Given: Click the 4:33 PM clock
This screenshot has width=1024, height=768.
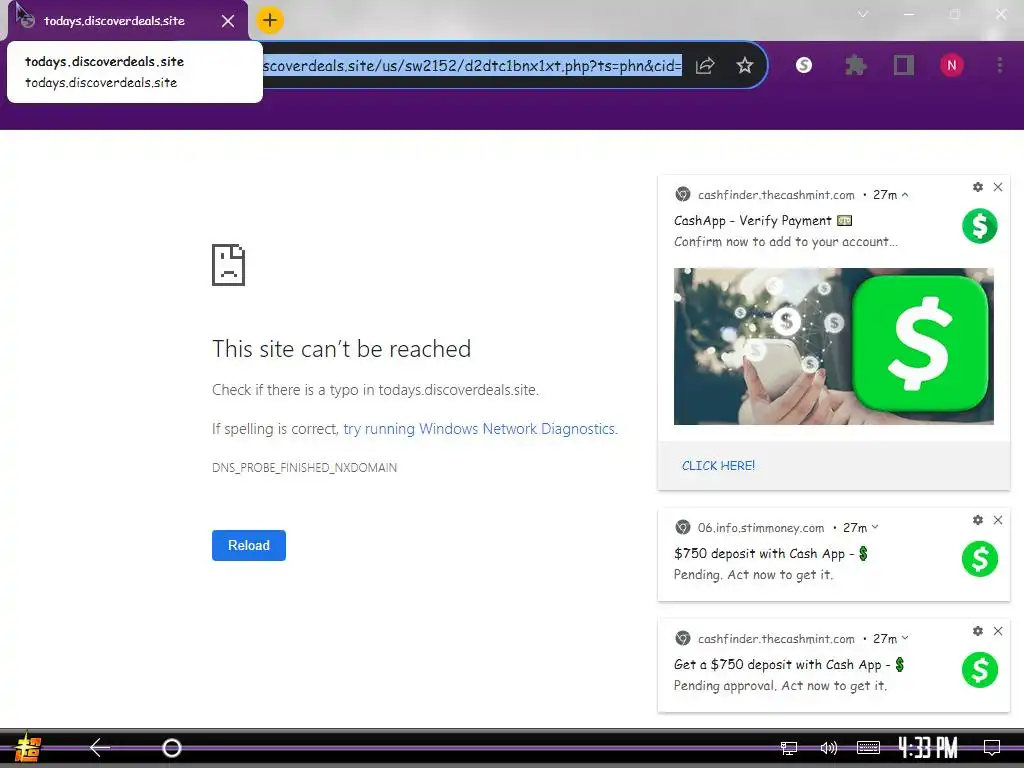Looking at the screenshot, I should [x=928, y=748].
